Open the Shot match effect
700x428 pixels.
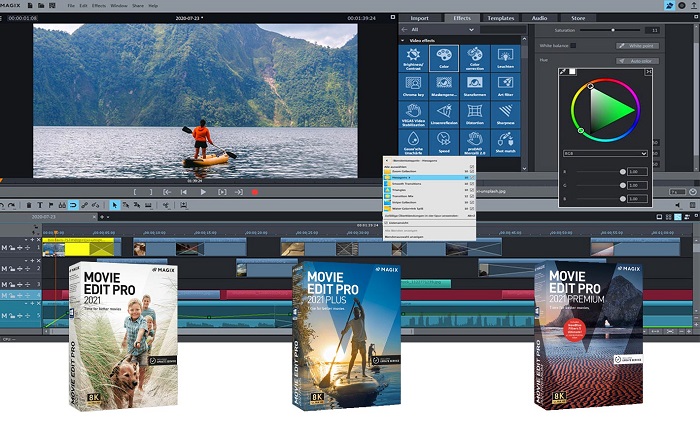tap(505, 142)
